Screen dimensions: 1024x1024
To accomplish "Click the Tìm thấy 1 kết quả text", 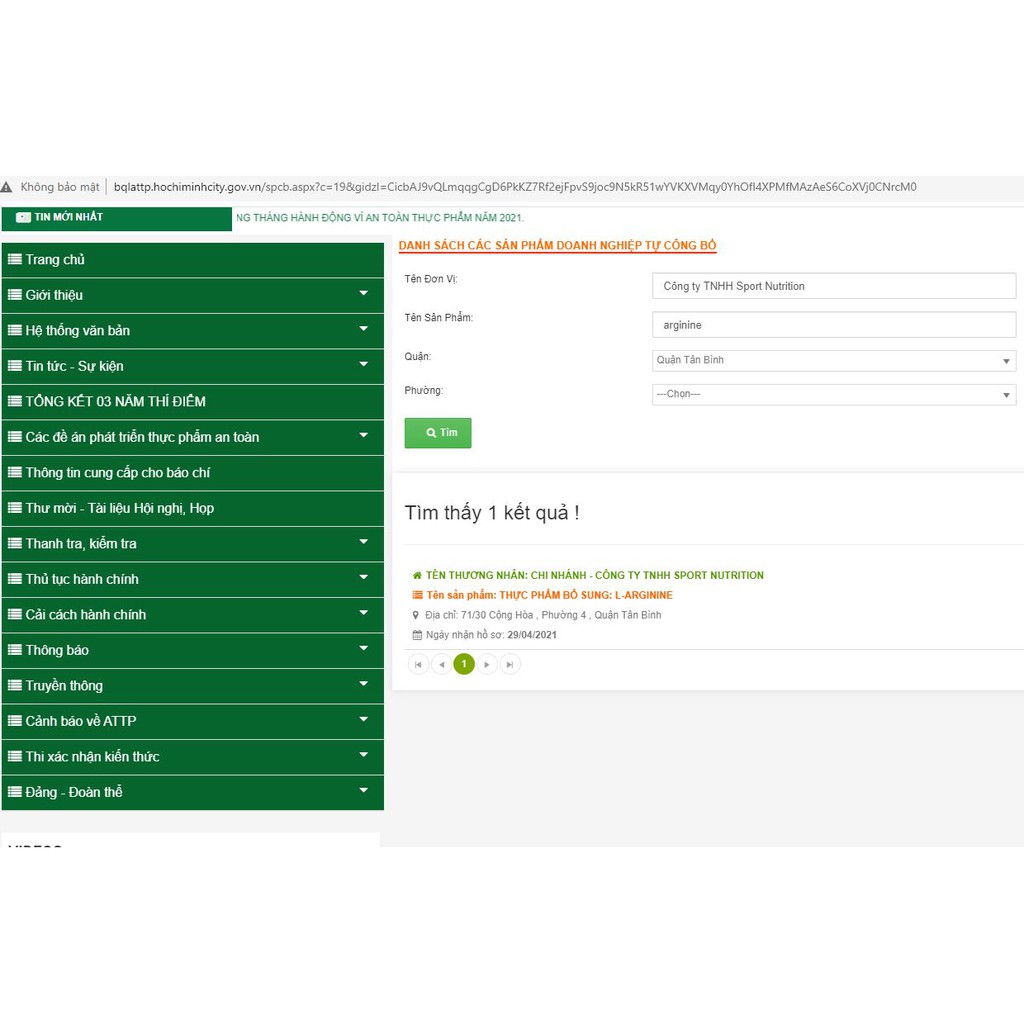I will pyautogui.click(x=492, y=513).
